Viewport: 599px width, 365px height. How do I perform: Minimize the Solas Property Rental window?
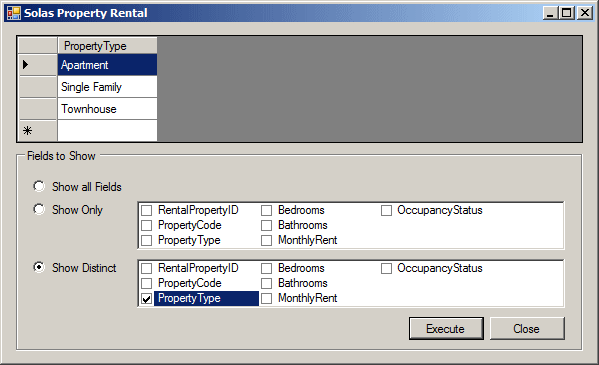550,13
